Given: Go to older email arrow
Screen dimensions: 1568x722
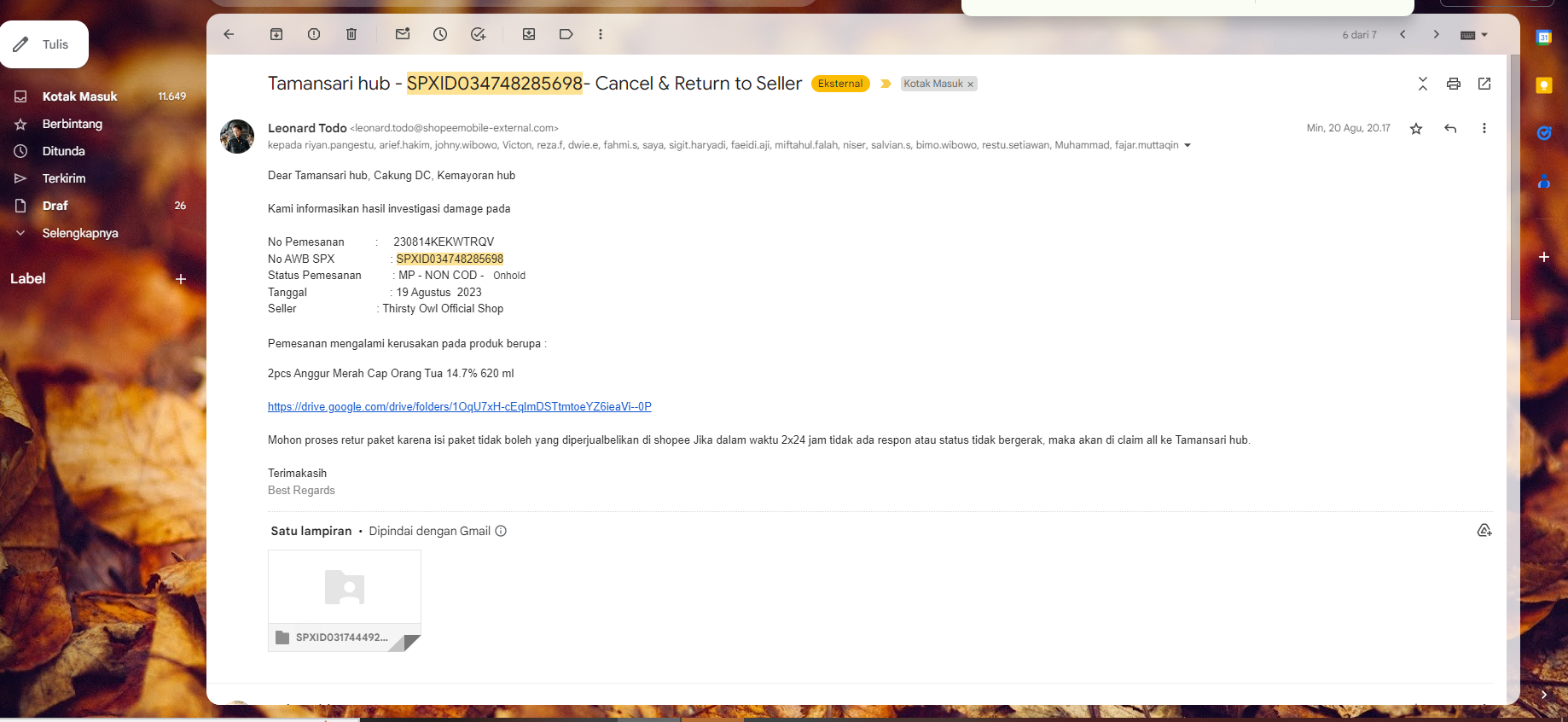Looking at the screenshot, I should click(x=1437, y=34).
